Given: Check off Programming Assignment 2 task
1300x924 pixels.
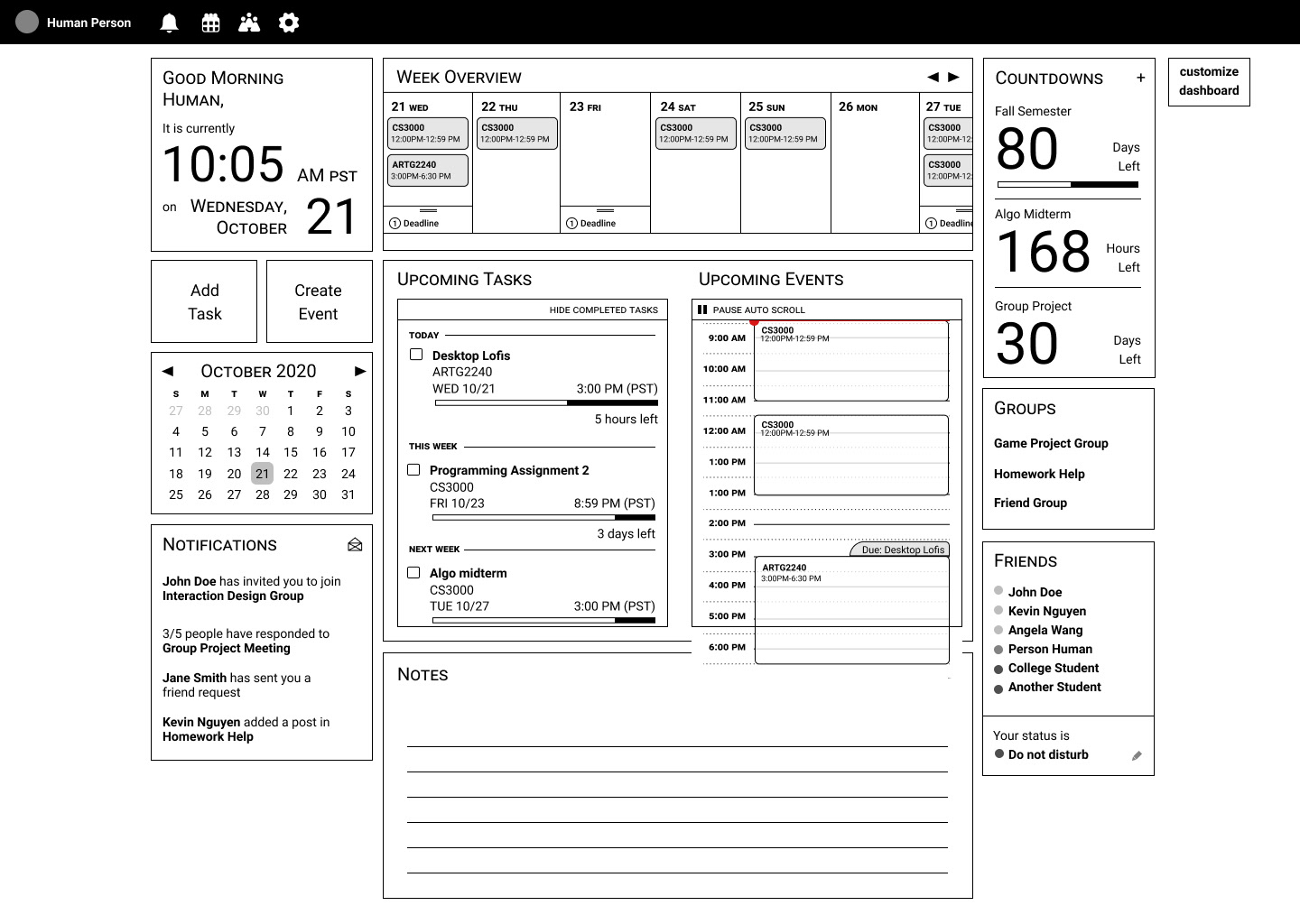Looking at the screenshot, I should tap(413, 469).
